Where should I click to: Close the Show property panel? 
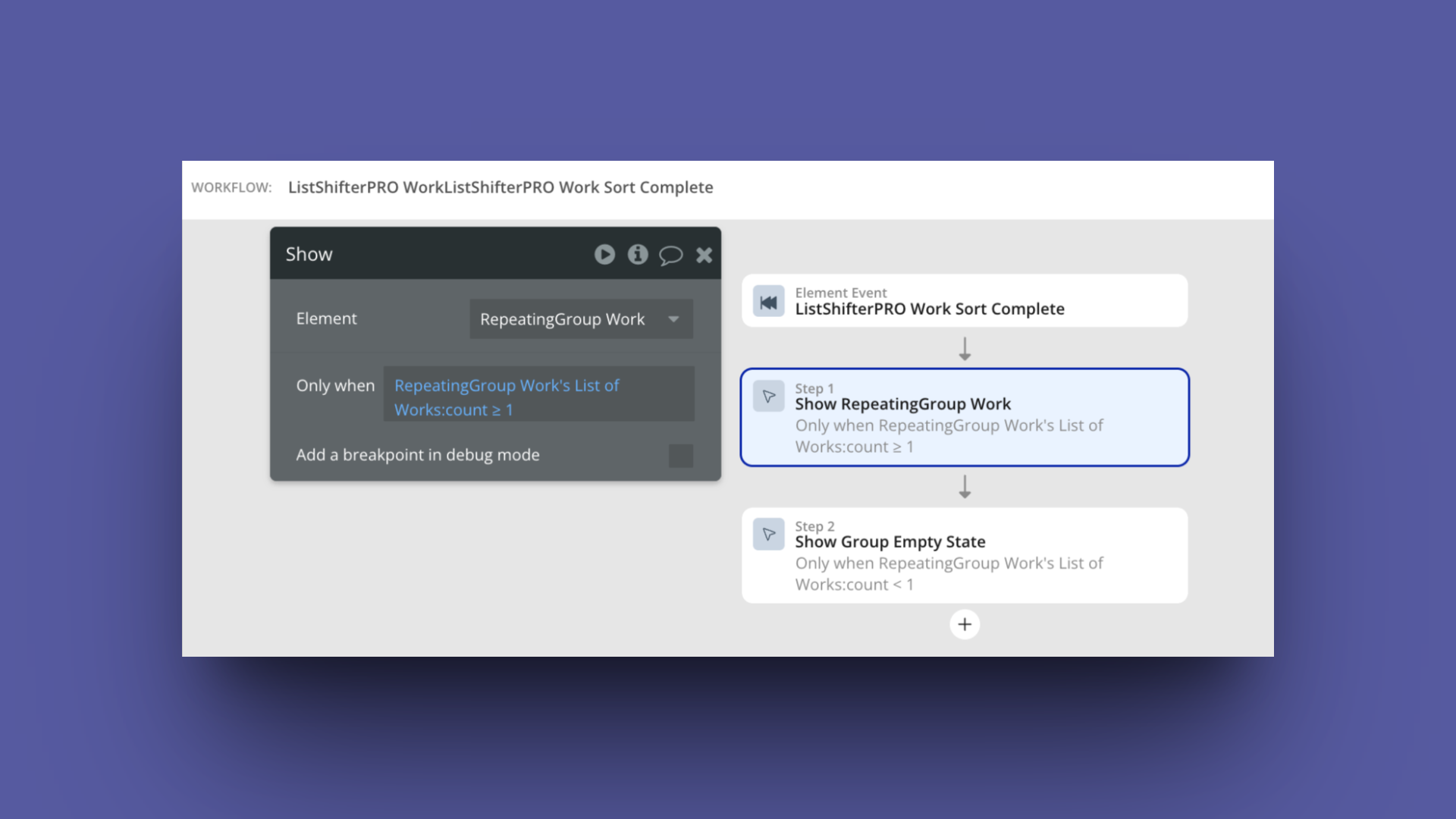tap(704, 255)
